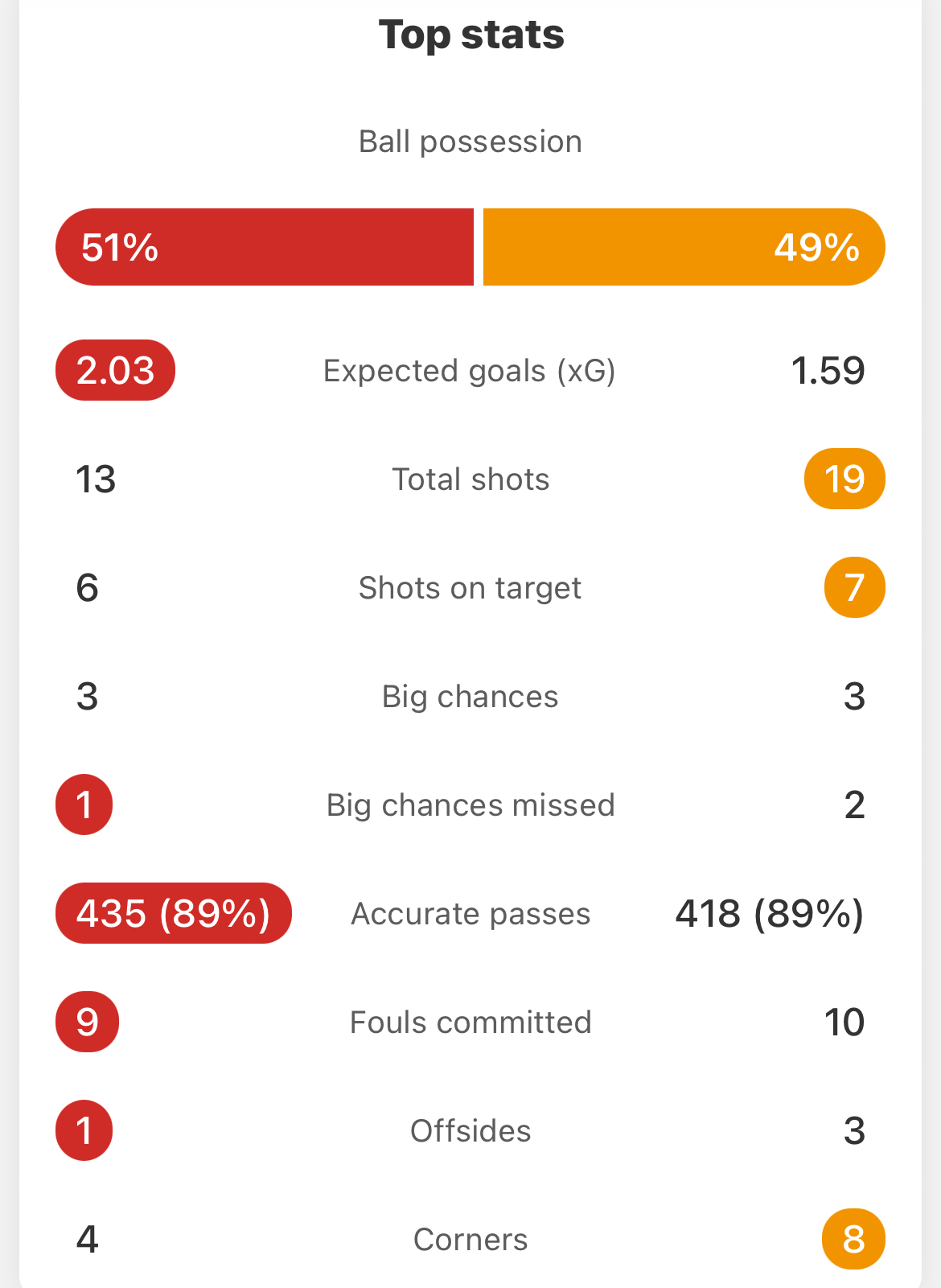The height and width of the screenshot is (1288, 941).
Task: Select the red 2.03 xG badge
Action: 115,370
